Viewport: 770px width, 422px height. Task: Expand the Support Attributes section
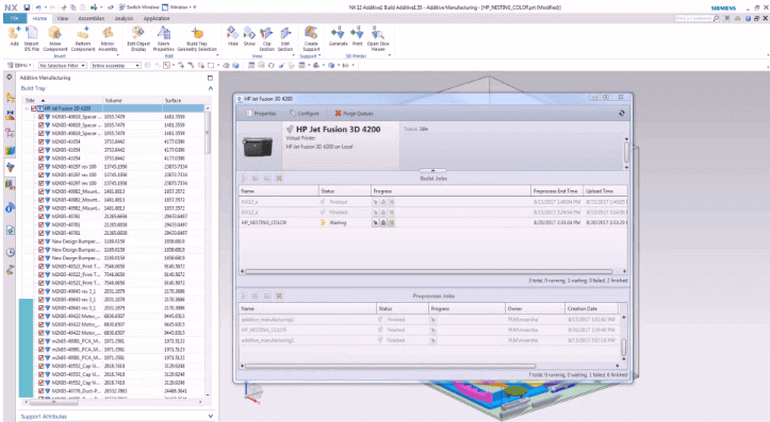(211, 416)
